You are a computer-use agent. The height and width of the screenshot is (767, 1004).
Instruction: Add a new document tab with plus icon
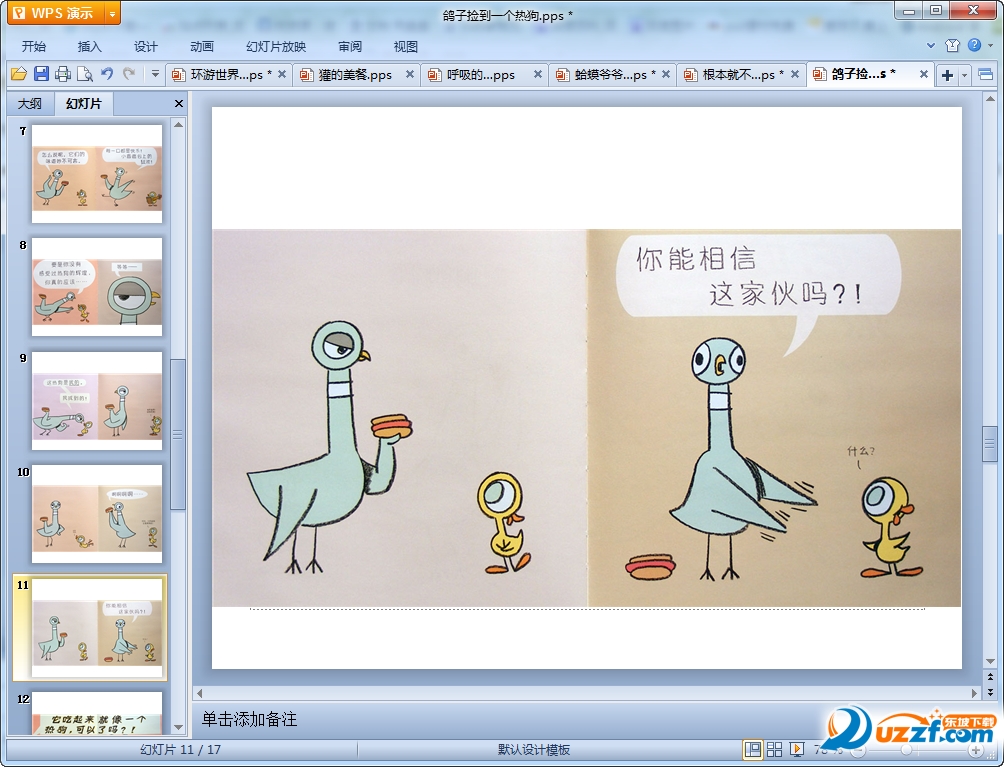click(947, 75)
